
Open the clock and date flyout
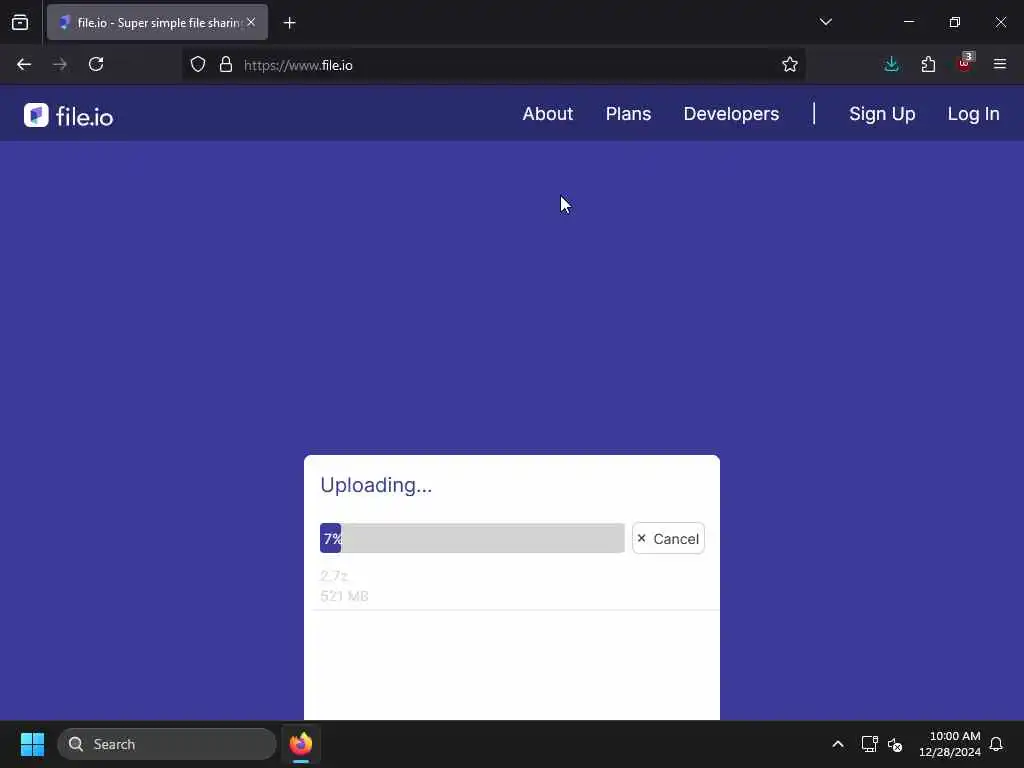pyautogui.click(x=950, y=744)
